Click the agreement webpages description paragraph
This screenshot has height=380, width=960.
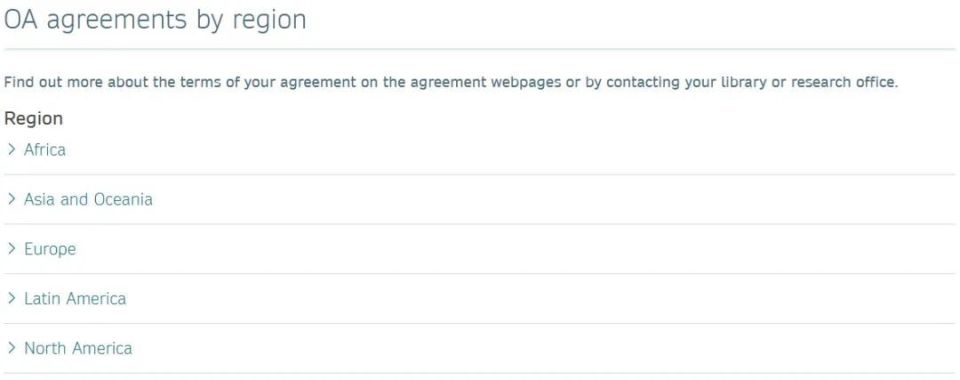click(451, 82)
